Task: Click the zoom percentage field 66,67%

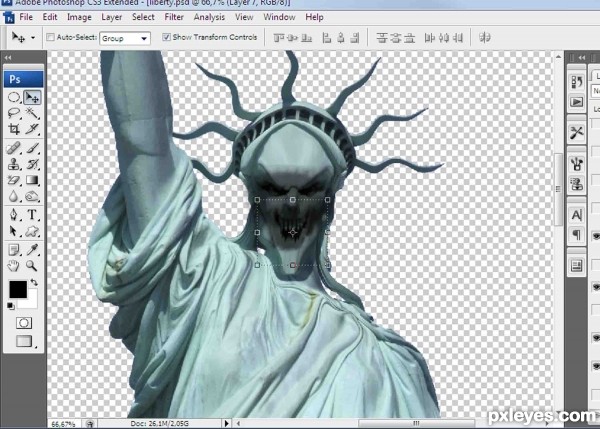Action: 64,424
